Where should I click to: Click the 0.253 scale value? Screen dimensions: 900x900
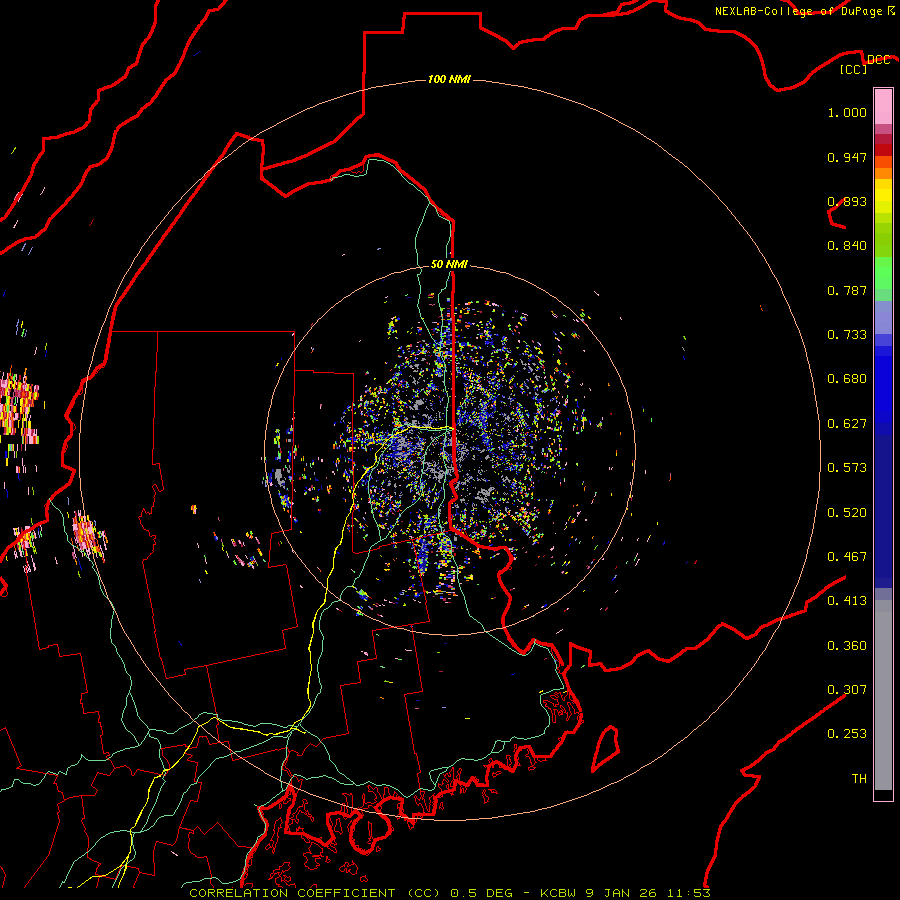pos(847,734)
